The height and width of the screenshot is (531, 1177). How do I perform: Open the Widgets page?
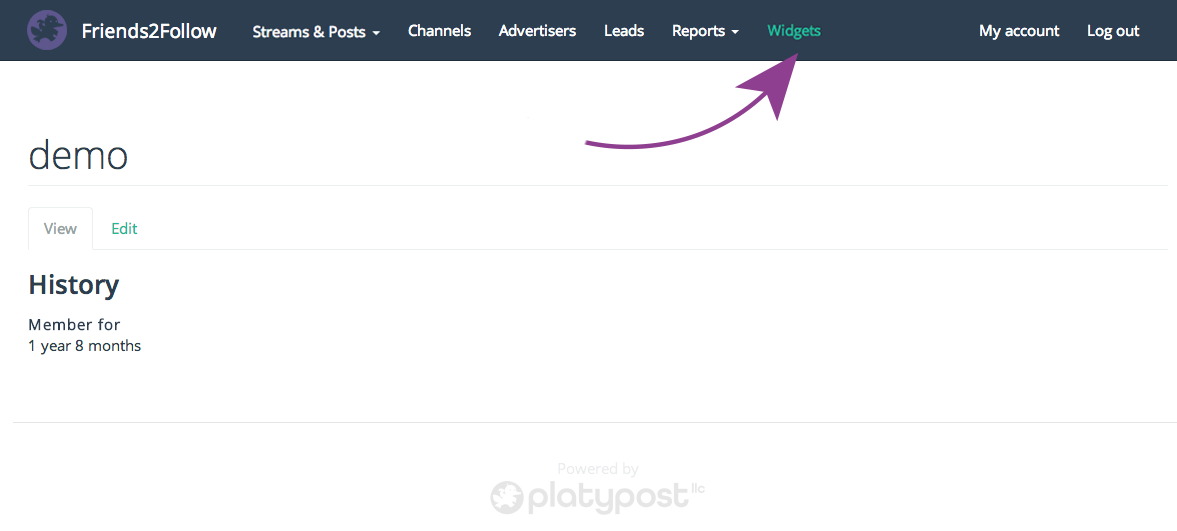[794, 31]
